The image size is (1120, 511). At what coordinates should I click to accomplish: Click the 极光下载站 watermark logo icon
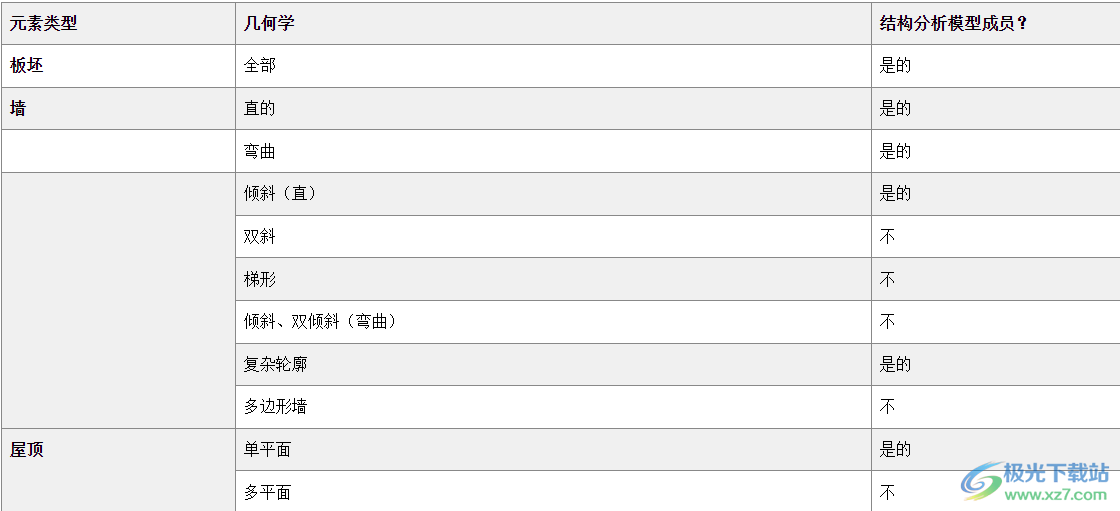(x=980, y=481)
